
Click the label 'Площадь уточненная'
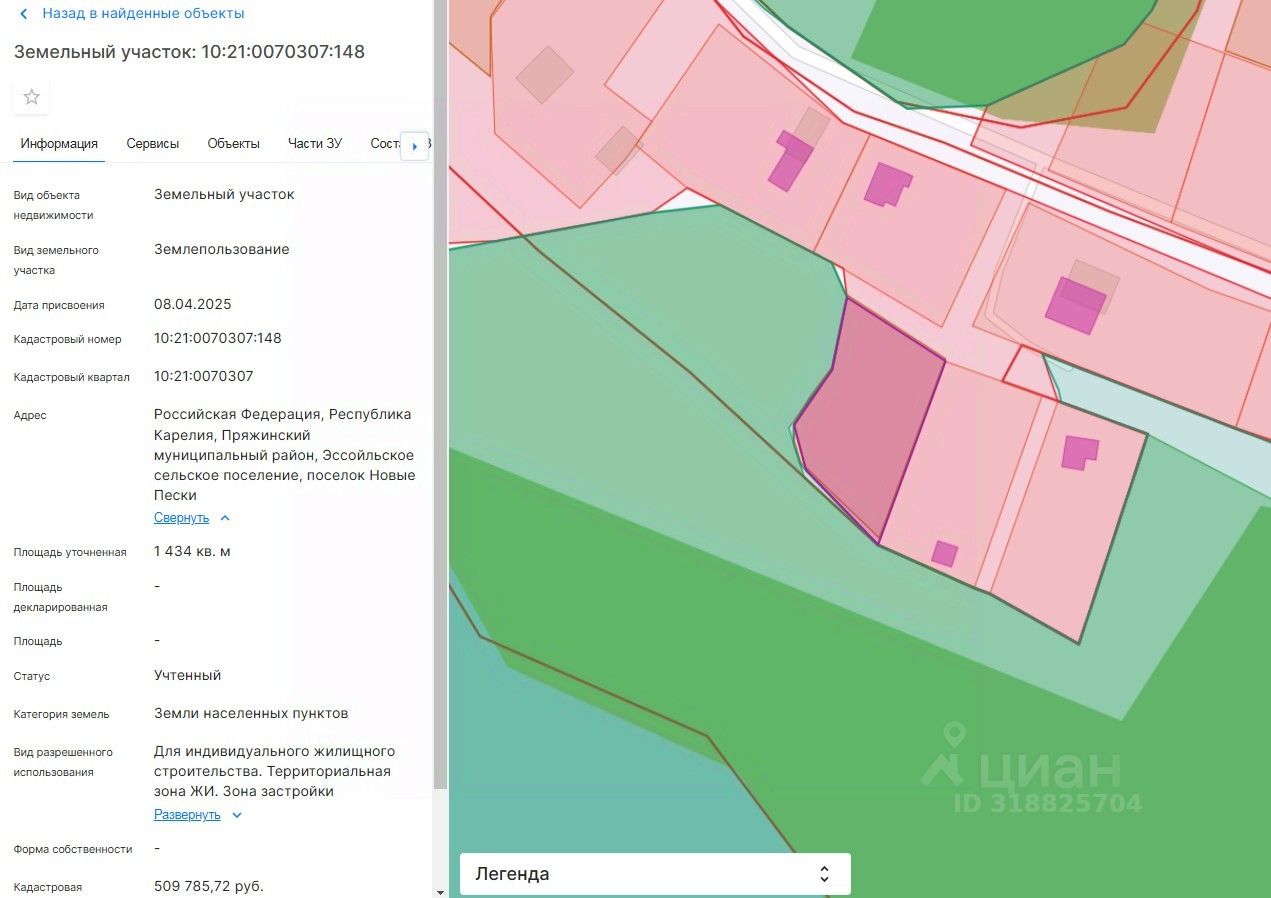[70, 552]
